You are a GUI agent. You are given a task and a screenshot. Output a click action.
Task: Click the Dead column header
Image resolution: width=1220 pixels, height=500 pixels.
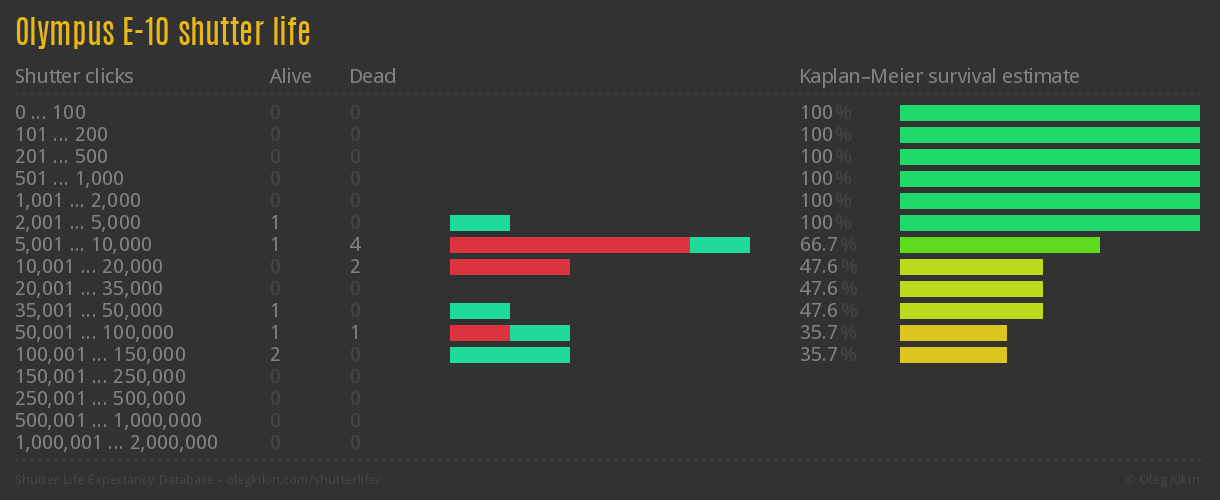[372, 76]
